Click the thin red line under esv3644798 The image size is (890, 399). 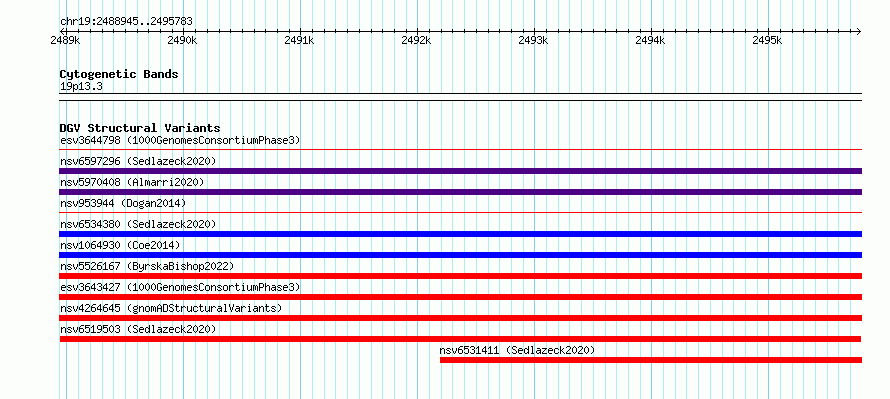460,150
